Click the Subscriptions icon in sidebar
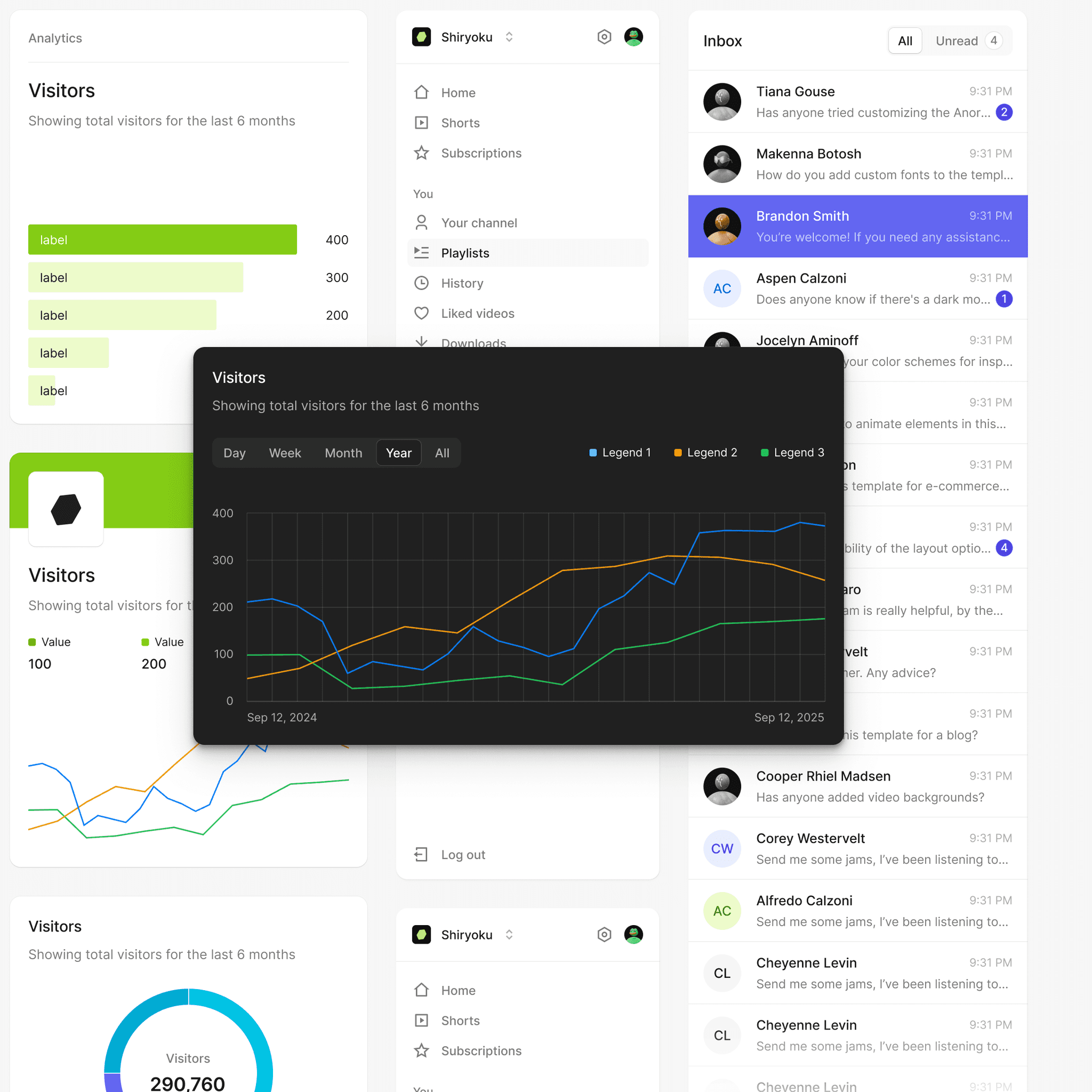1092x1092 pixels. point(421,152)
